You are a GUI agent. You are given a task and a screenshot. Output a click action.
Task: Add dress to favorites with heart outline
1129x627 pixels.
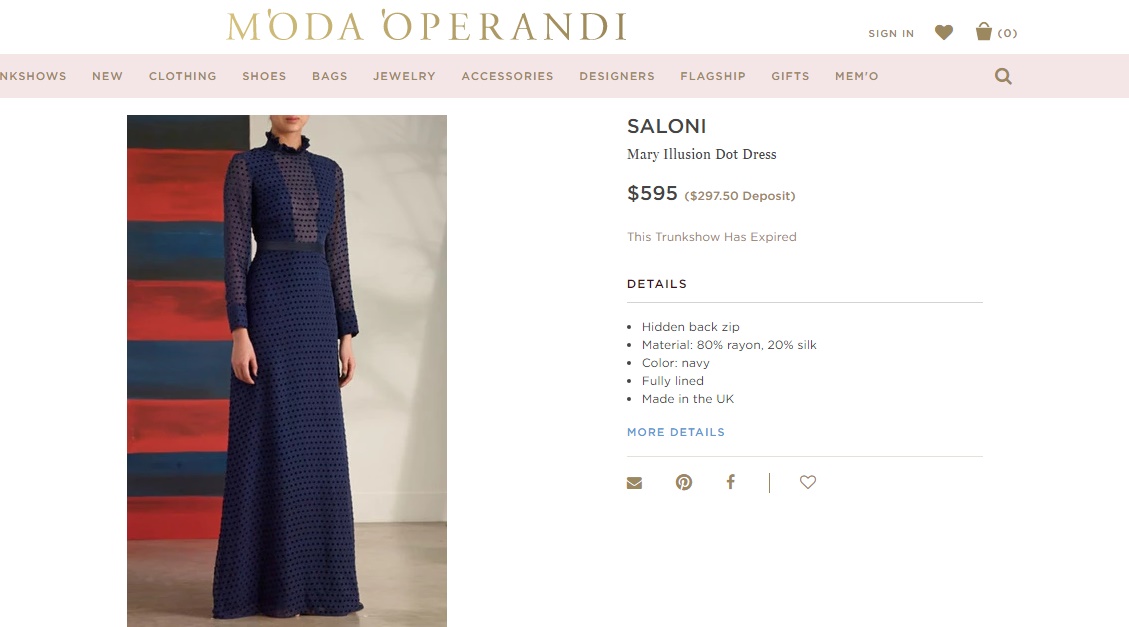[x=808, y=482]
